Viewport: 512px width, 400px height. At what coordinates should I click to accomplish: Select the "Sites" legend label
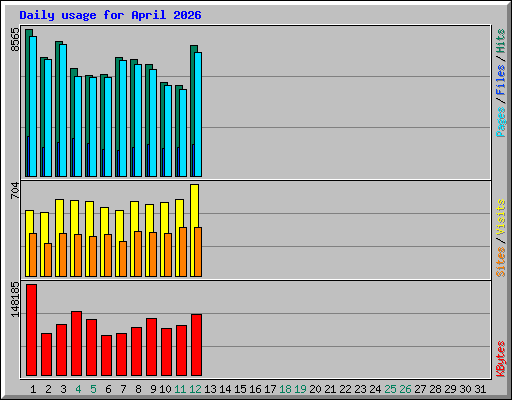click(x=501, y=262)
